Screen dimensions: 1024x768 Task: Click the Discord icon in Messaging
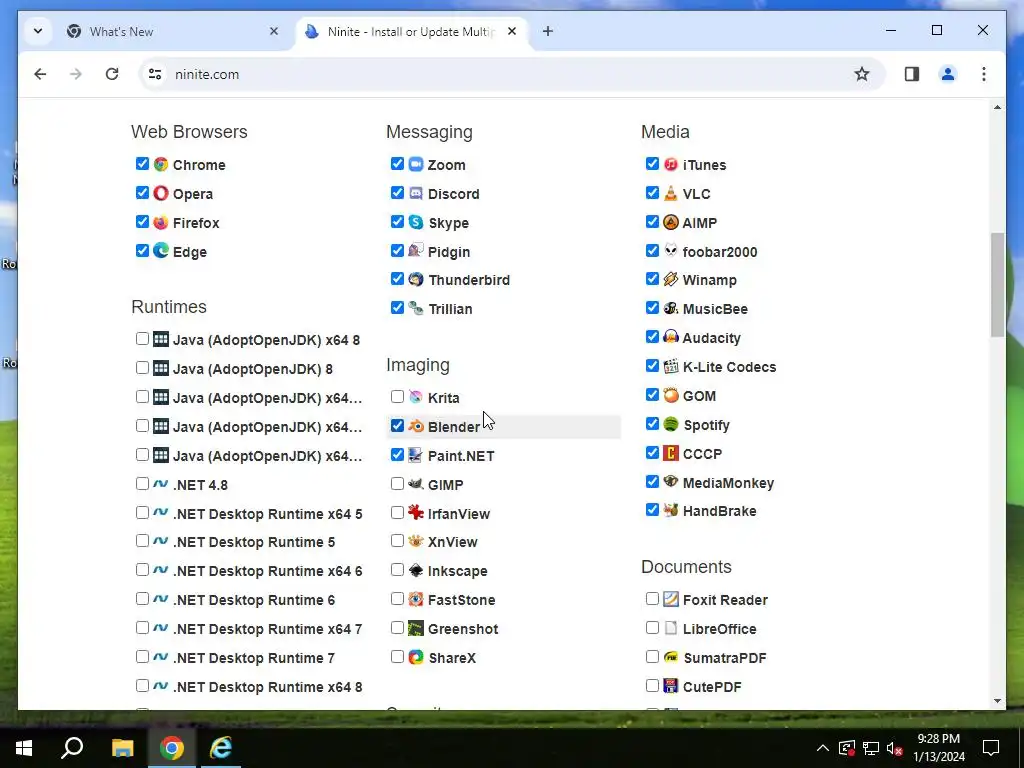(416, 193)
